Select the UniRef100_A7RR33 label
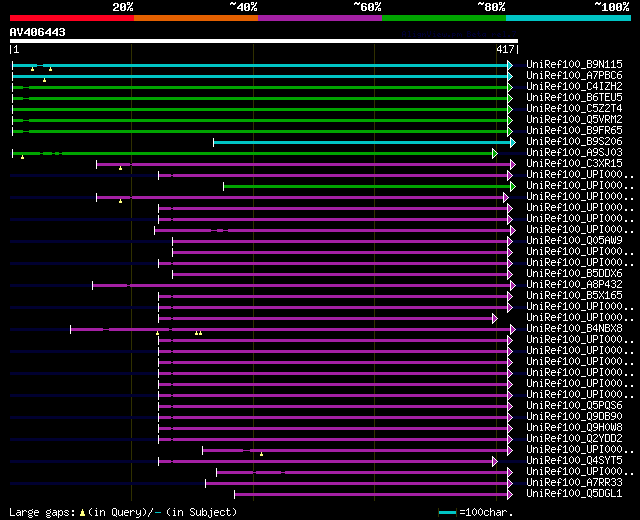640x520 pixels. 574,483
